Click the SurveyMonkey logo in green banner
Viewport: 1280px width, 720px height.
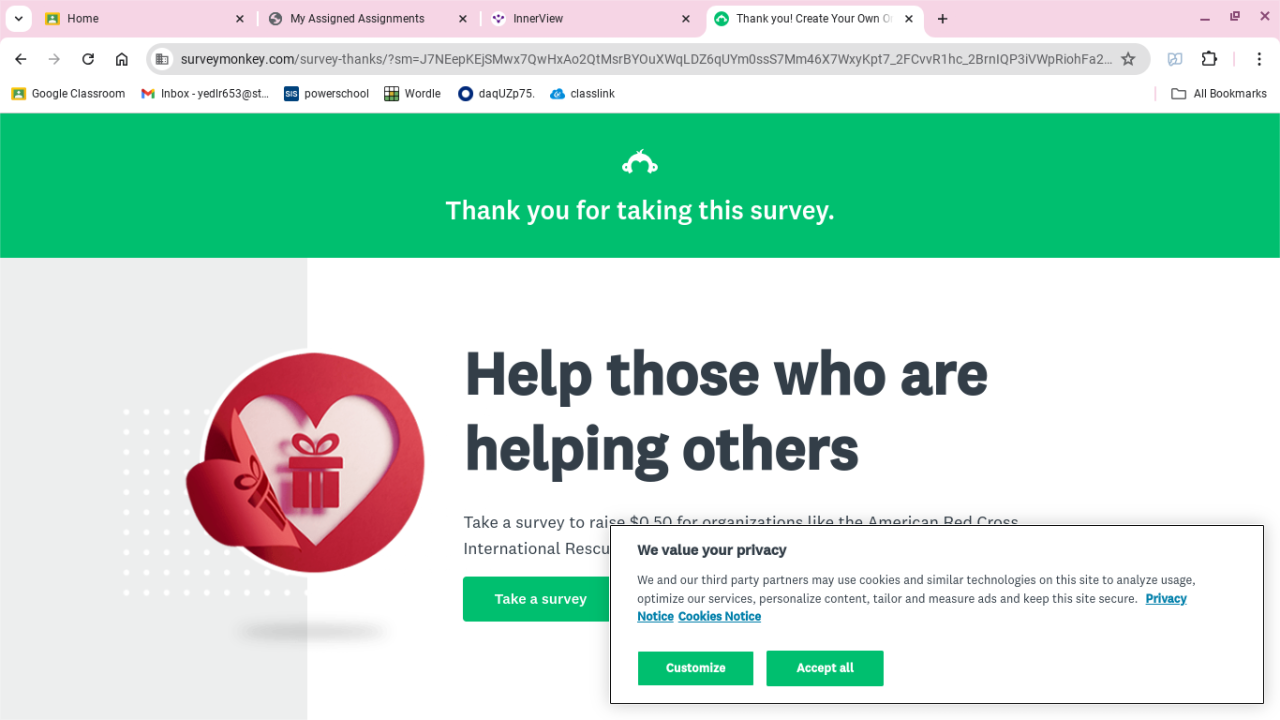640,162
